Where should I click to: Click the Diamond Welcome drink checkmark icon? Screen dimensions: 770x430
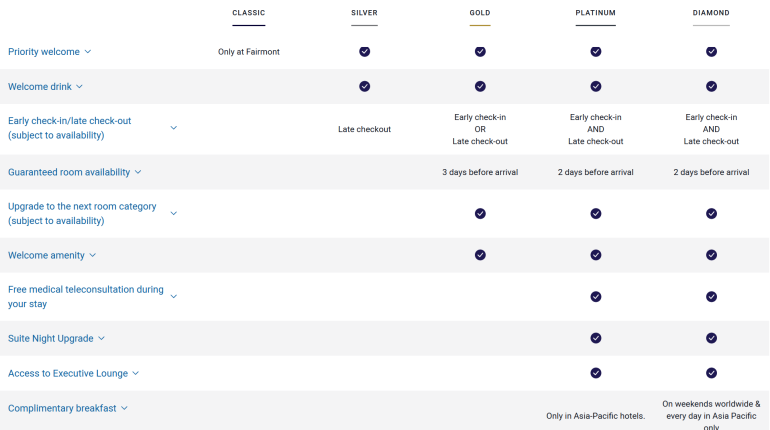tap(711, 86)
